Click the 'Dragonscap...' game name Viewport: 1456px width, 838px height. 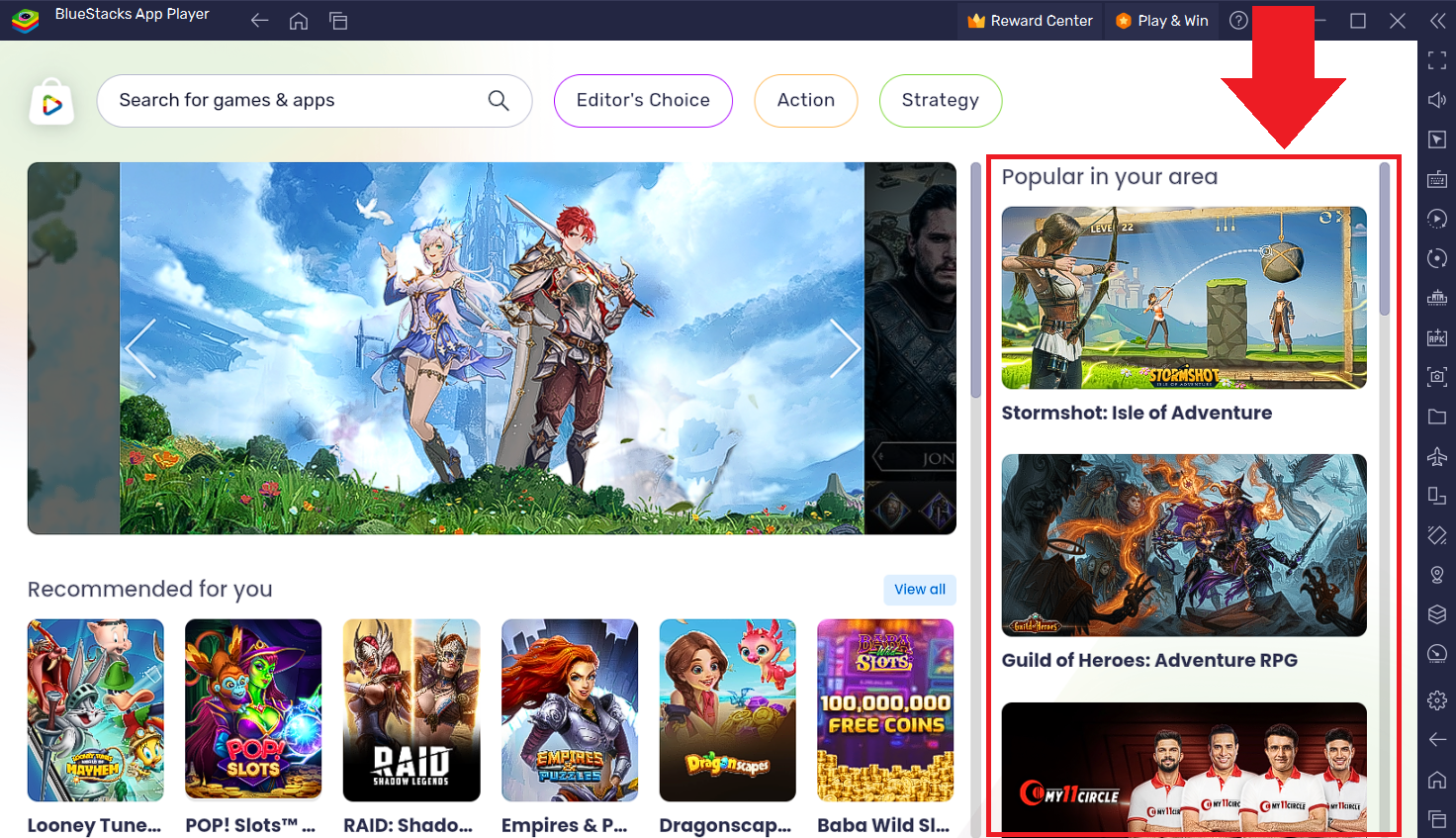[x=726, y=825]
